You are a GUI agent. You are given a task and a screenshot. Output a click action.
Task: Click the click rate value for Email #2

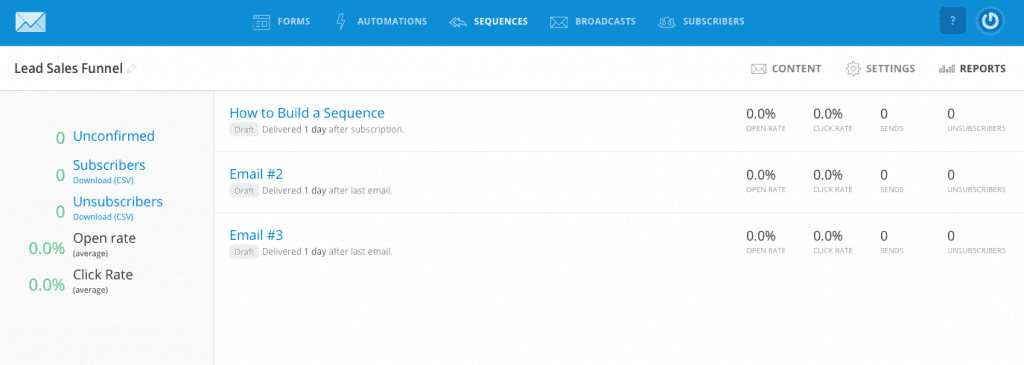coord(827,175)
